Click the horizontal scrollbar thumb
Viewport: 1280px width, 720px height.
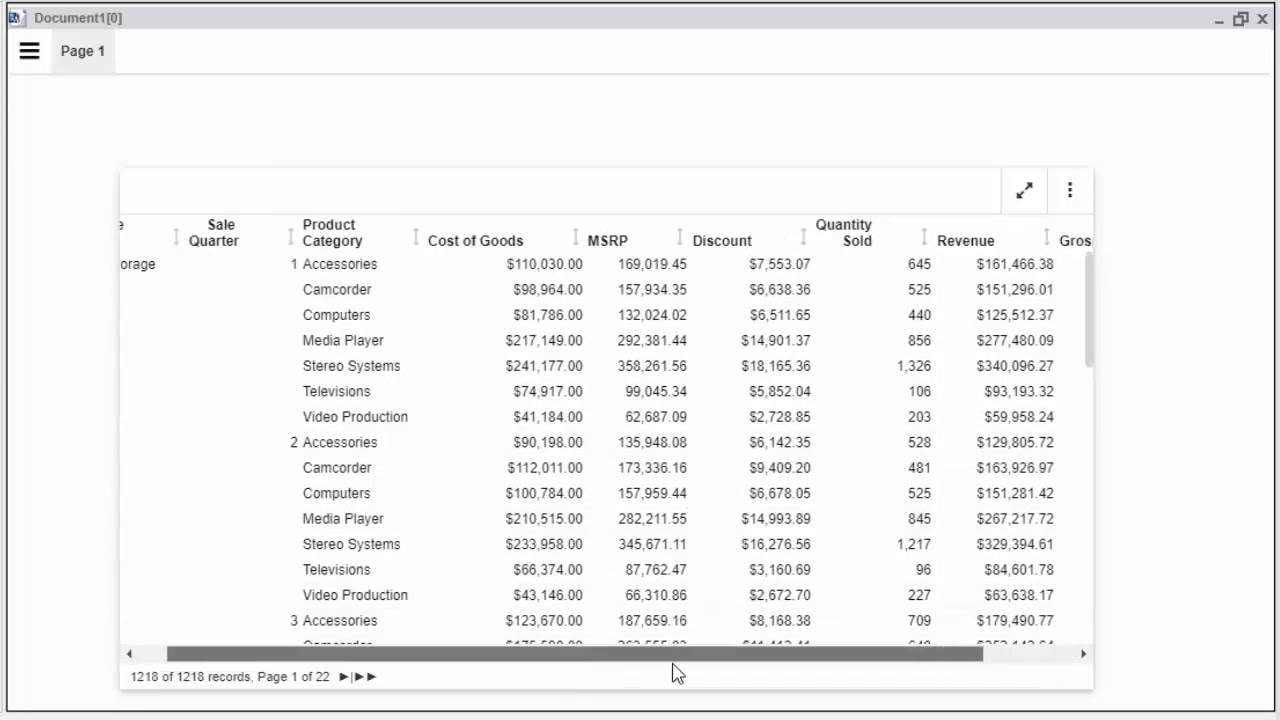click(574, 654)
